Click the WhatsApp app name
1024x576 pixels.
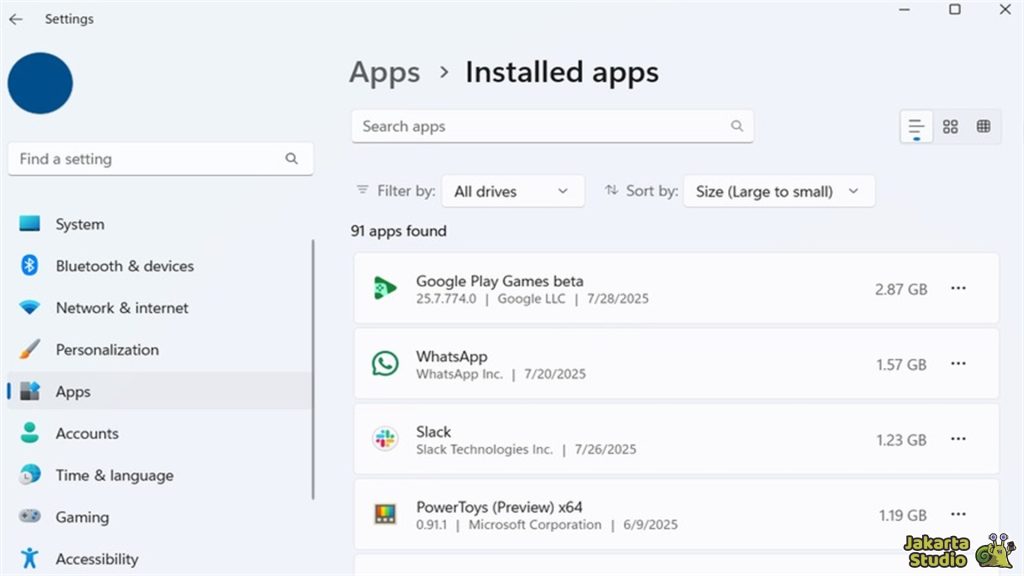[452, 357]
